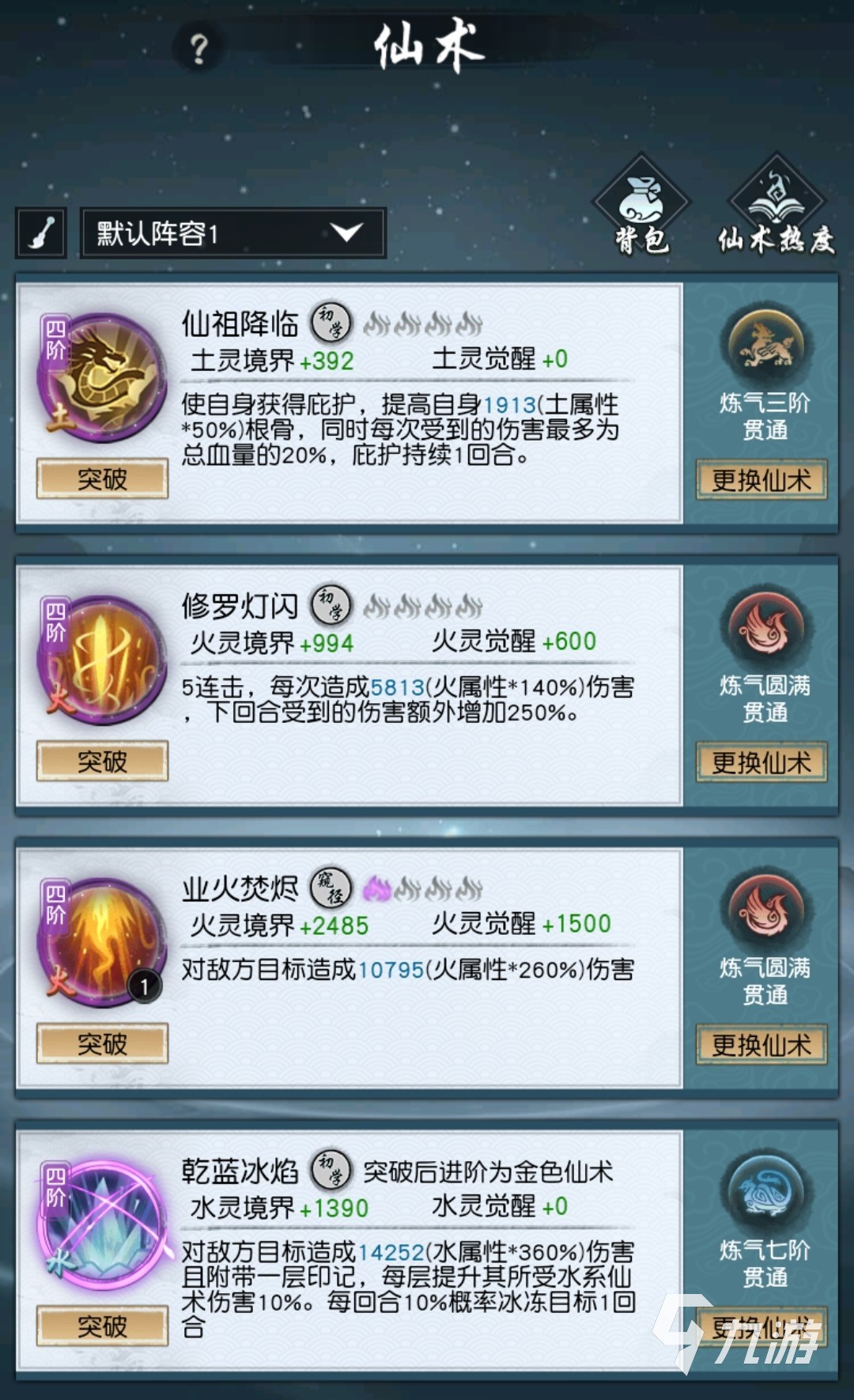Click 更换仙术 for 仙祖降临
Image resolution: width=854 pixels, height=1400 pixels.
click(x=761, y=479)
